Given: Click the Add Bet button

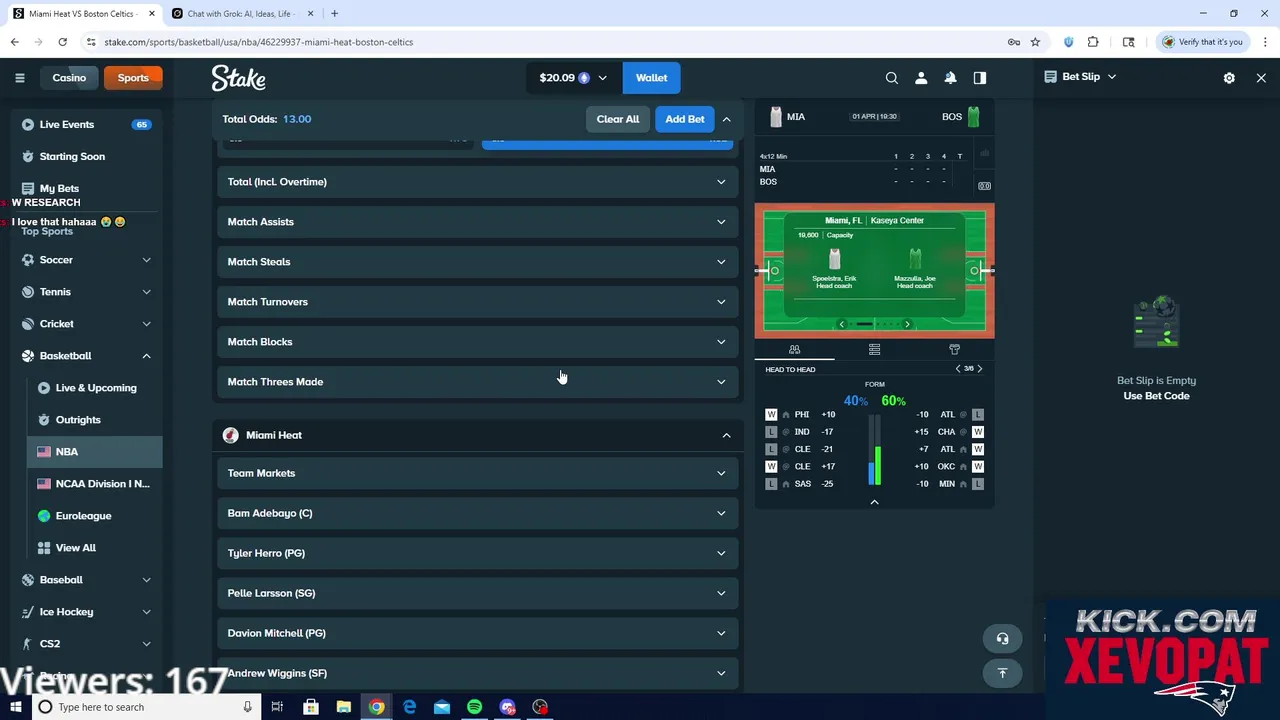Looking at the screenshot, I should 685,119.
